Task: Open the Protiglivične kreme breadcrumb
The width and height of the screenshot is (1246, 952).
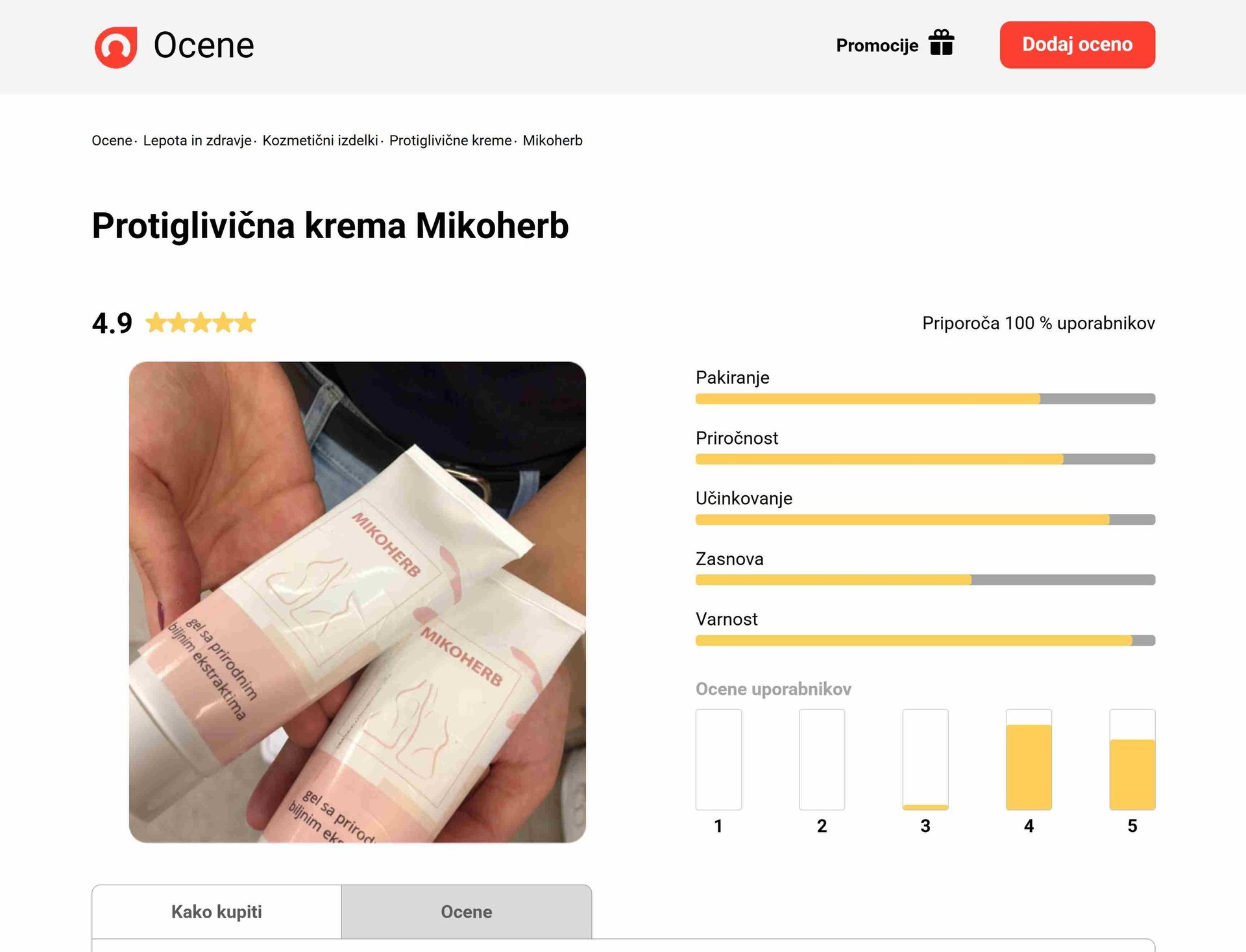Action: [450, 141]
